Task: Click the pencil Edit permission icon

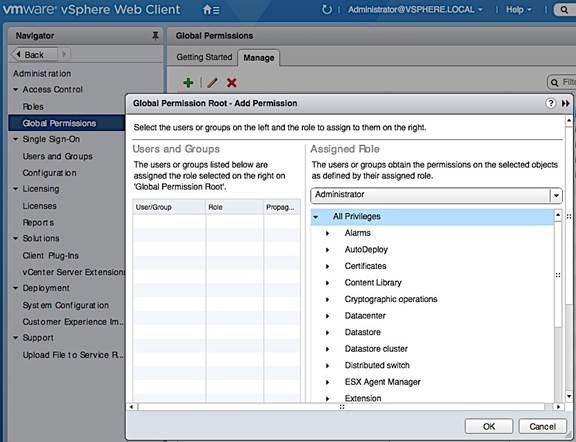Action: 212,83
